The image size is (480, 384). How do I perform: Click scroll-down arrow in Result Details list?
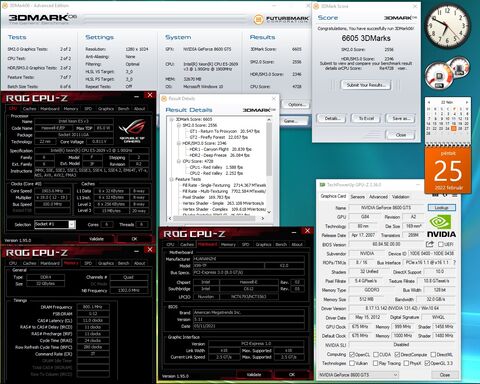tap(269, 212)
